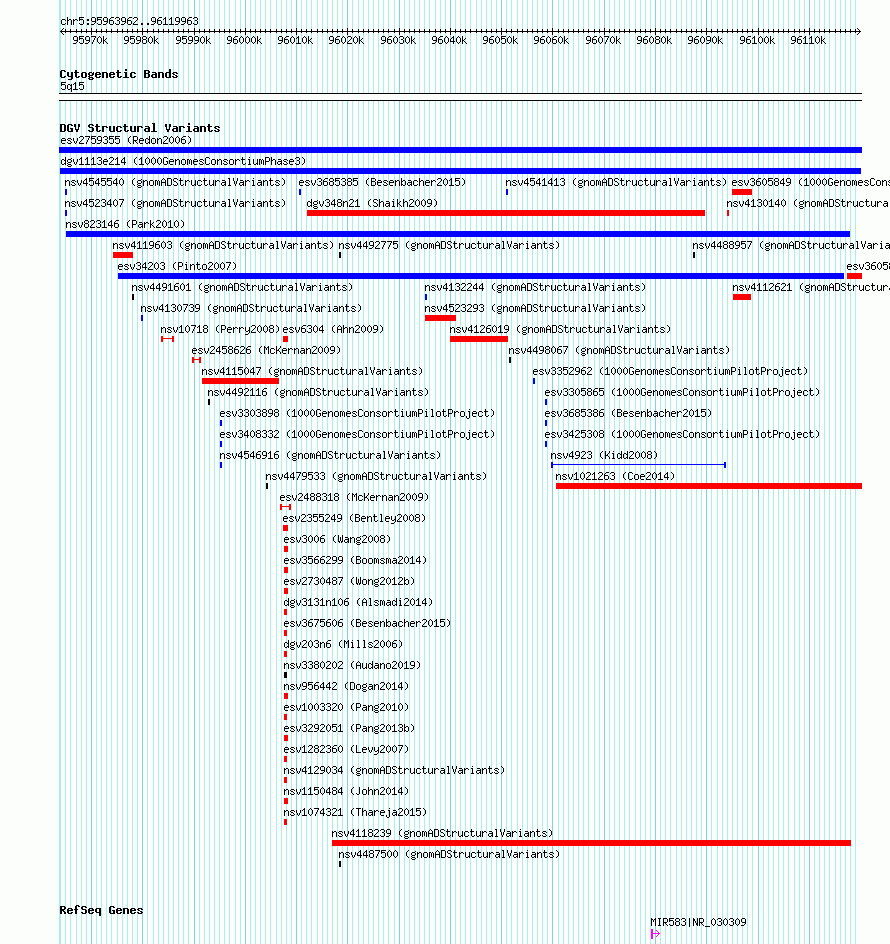Select the esv2458626 (McKernan2009) bracket glyph
Screen dimensions: 890x944
point(196,360)
